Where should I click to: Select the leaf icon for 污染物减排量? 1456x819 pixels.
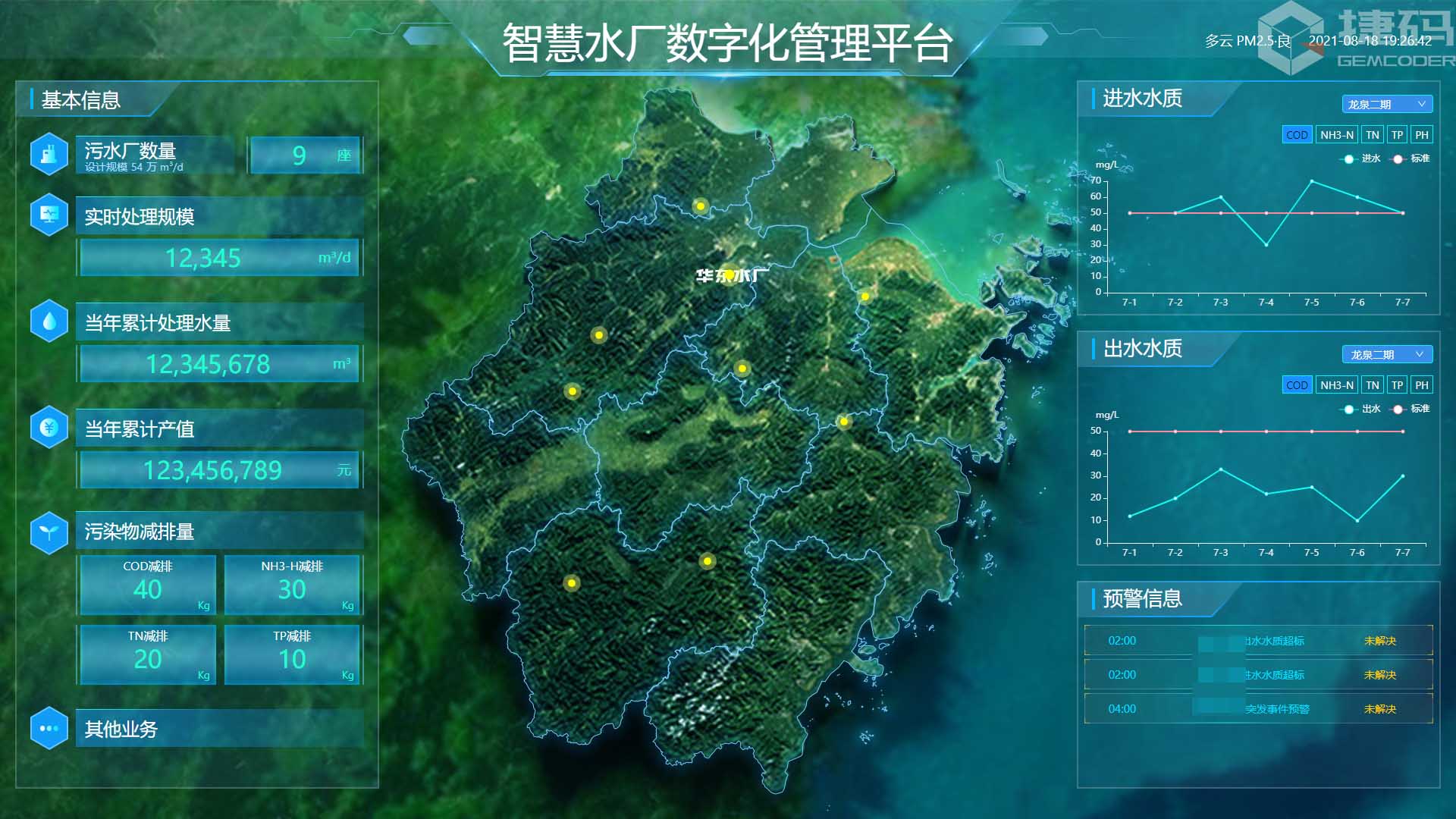pos(49,532)
